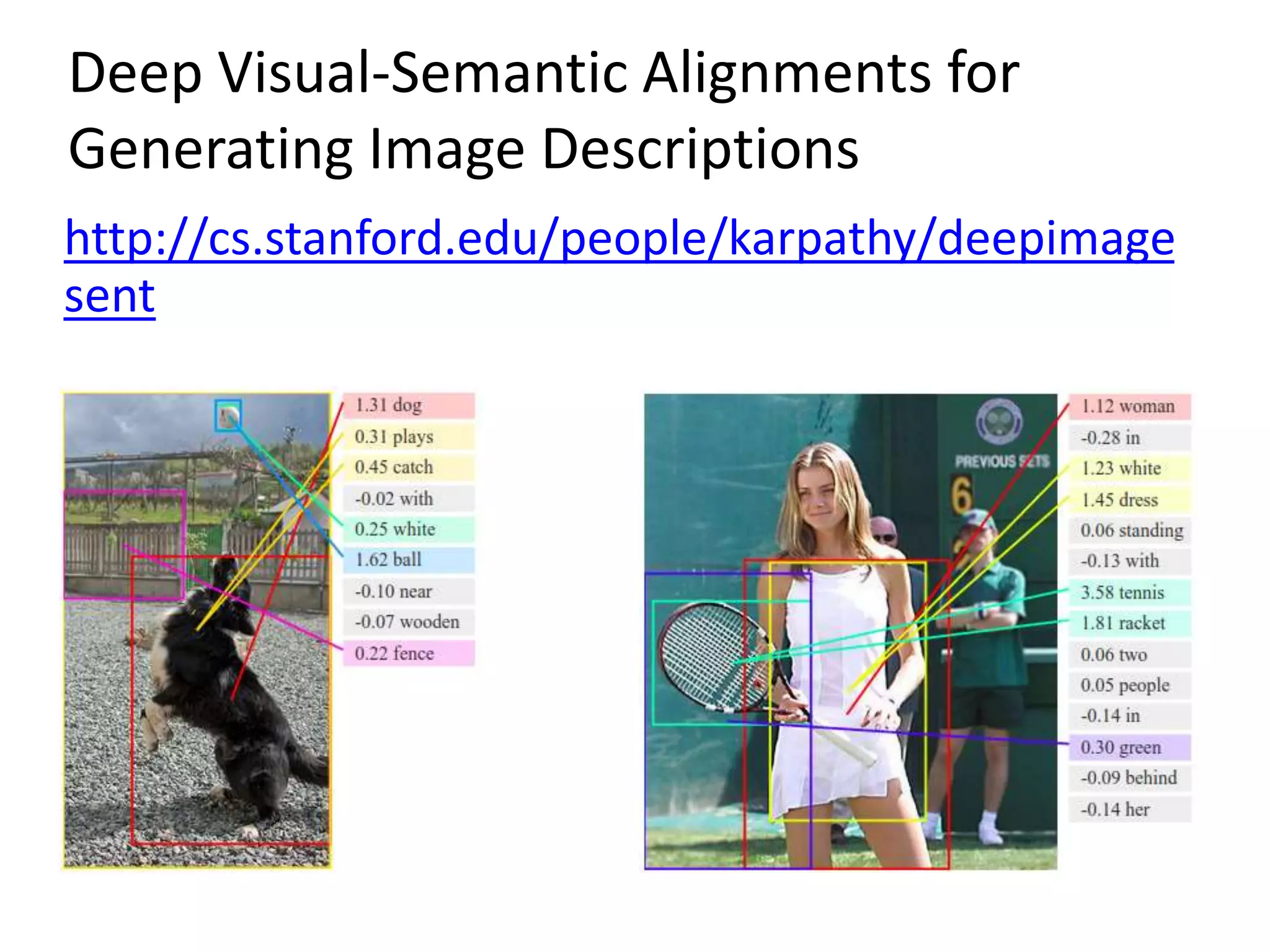
Task: Click the '1.45 dress' label
Action: click(1130, 500)
